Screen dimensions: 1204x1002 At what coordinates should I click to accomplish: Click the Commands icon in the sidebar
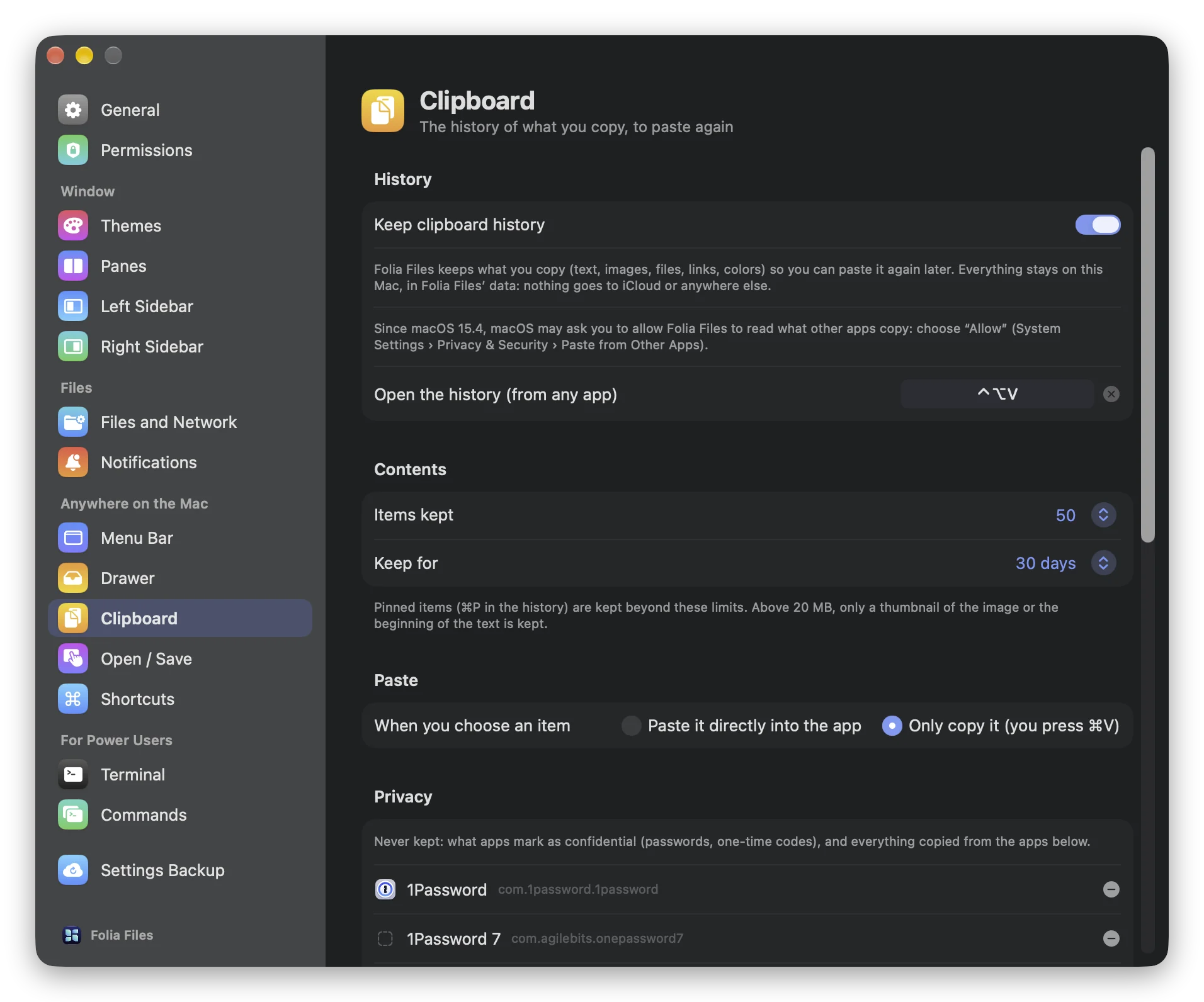73,815
